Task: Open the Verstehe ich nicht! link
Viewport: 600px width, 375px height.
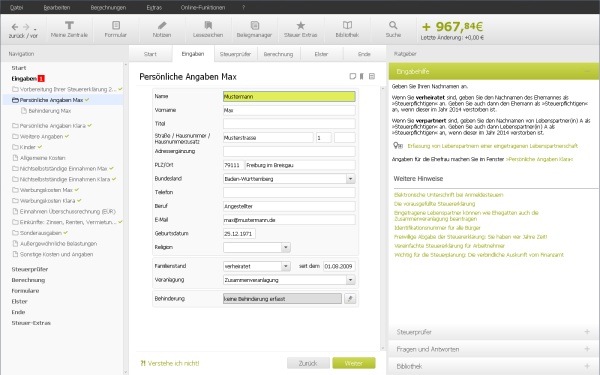Action: click(x=170, y=363)
